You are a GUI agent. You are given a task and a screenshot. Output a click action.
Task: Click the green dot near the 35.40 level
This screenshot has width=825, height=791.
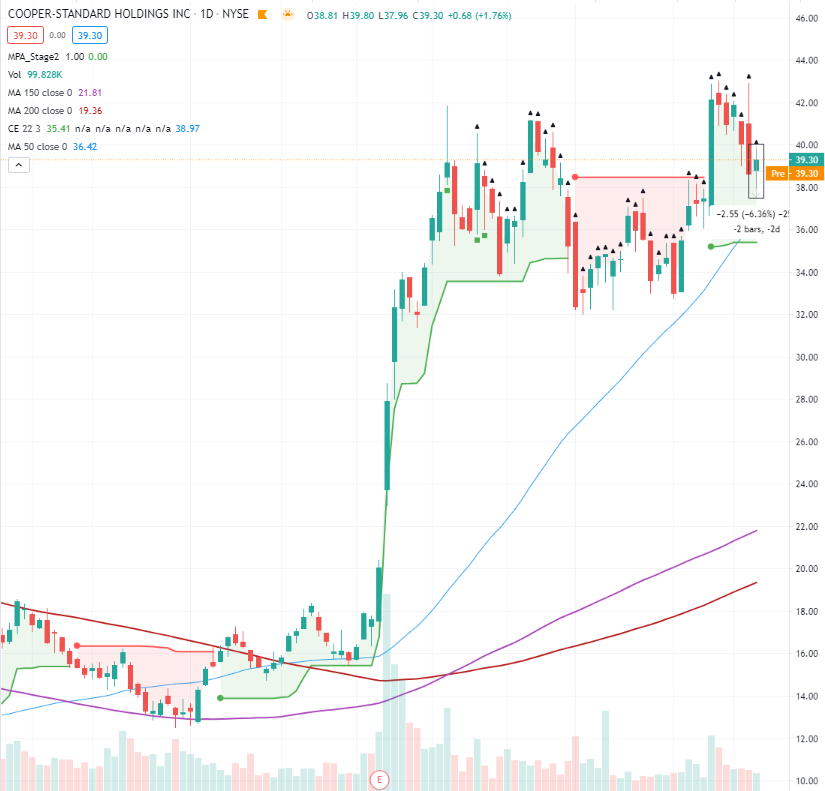[x=711, y=245]
